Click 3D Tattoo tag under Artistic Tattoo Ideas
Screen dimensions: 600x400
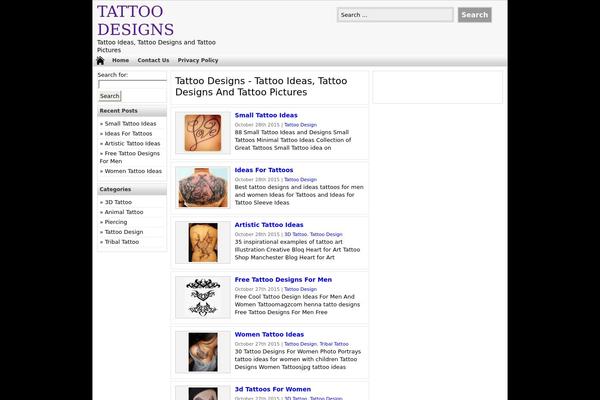(295, 234)
